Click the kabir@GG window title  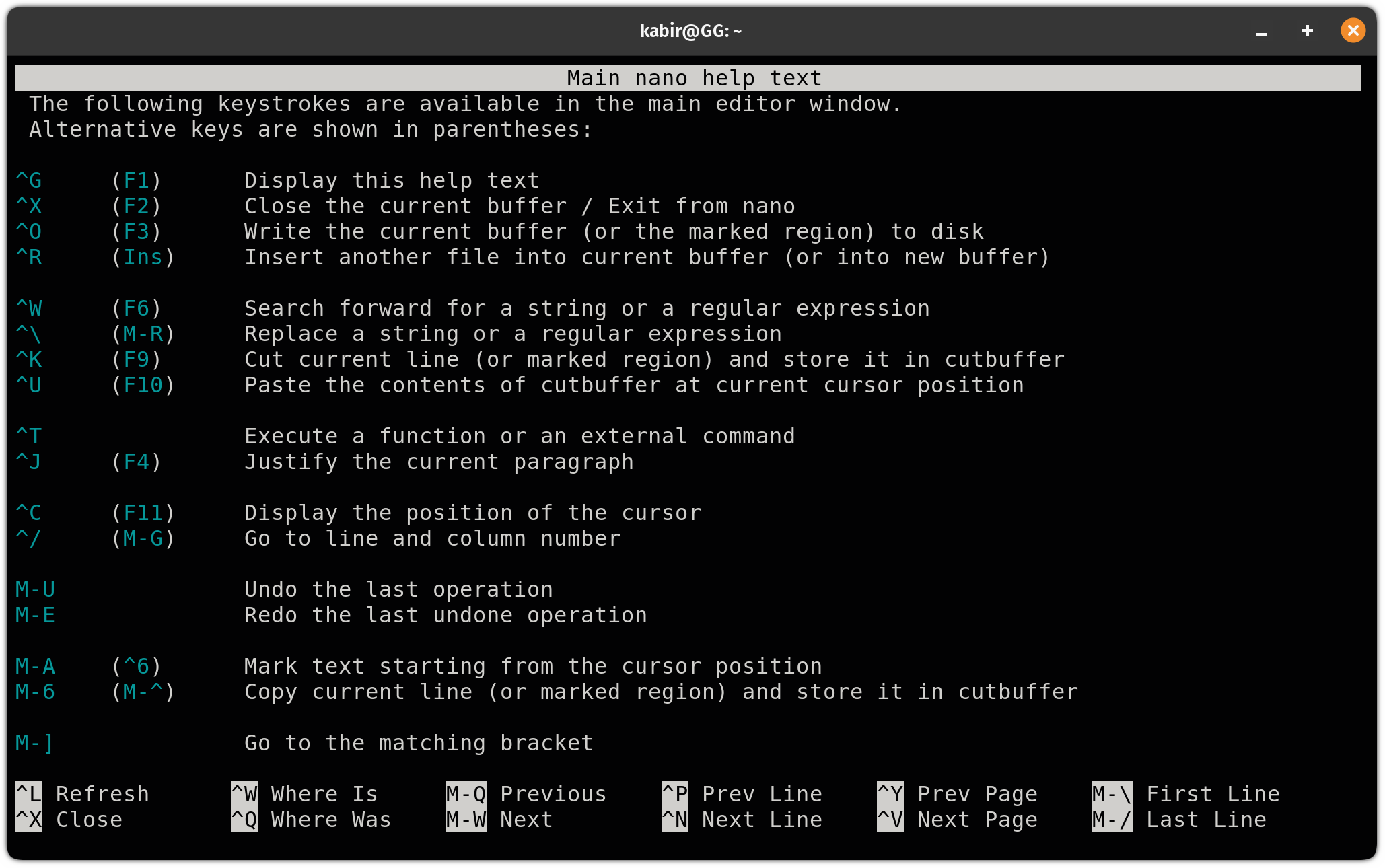coord(690,31)
